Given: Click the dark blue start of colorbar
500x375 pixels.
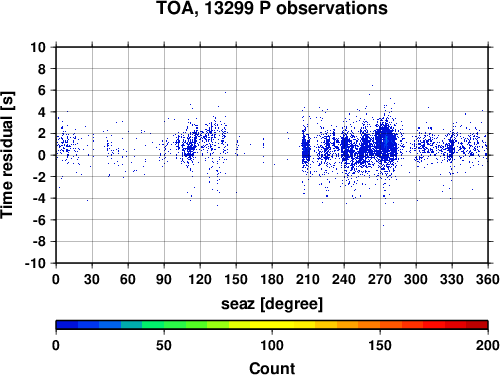Looking at the screenshot, I should coord(67,325).
